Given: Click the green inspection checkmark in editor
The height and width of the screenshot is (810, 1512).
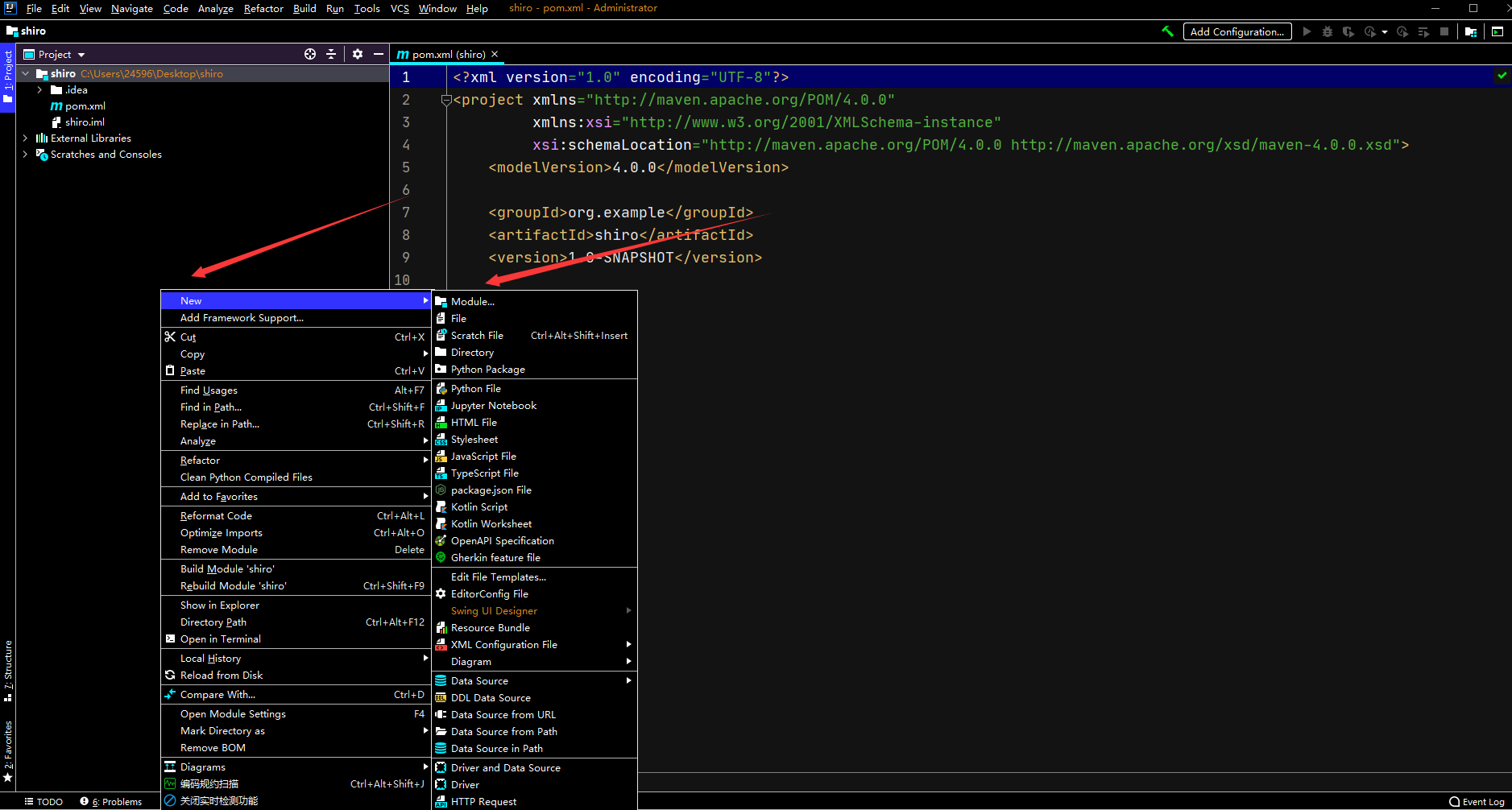Looking at the screenshot, I should (x=1502, y=75).
